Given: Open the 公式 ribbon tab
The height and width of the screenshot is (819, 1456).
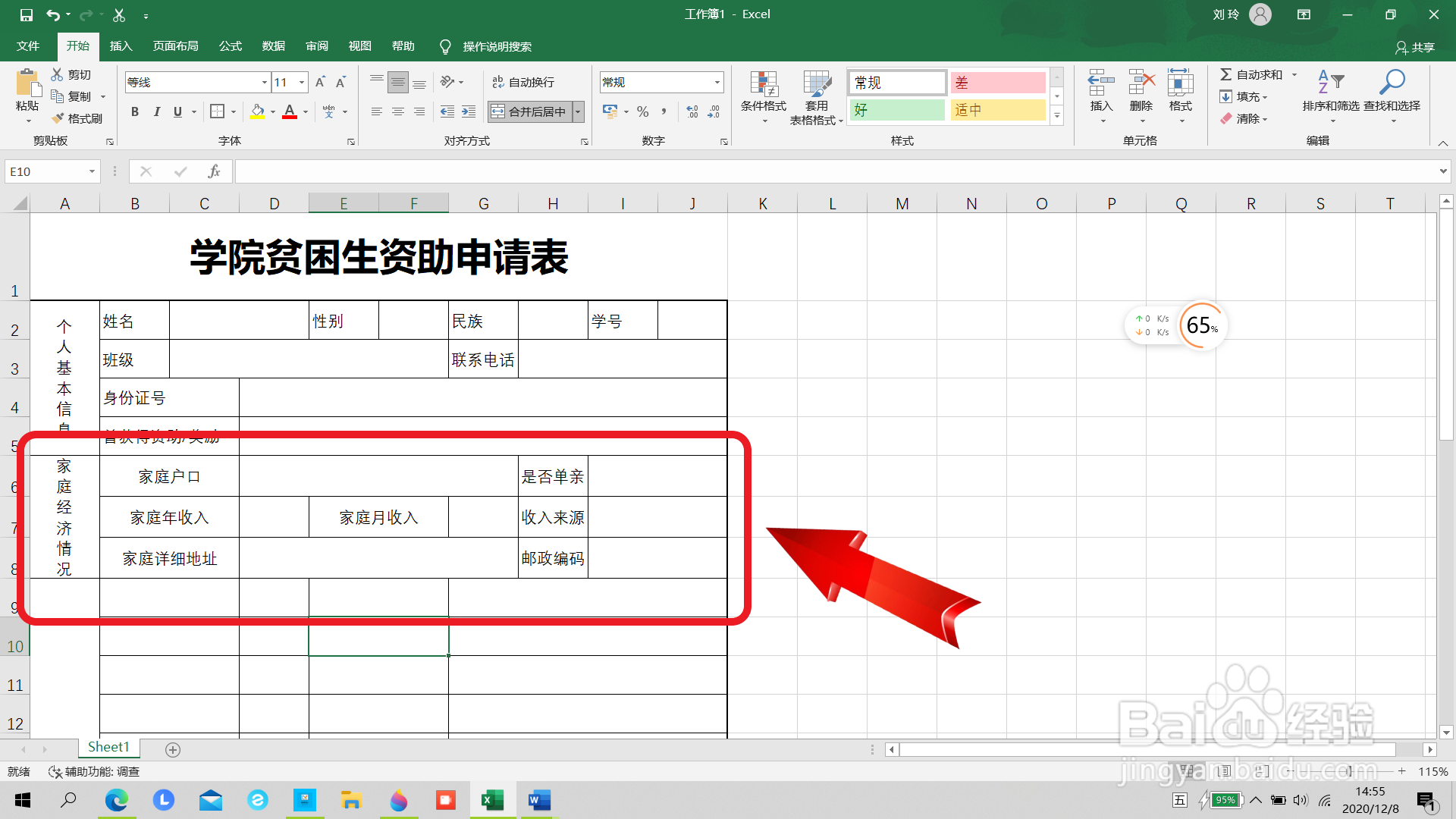Looking at the screenshot, I should point(230,46).
